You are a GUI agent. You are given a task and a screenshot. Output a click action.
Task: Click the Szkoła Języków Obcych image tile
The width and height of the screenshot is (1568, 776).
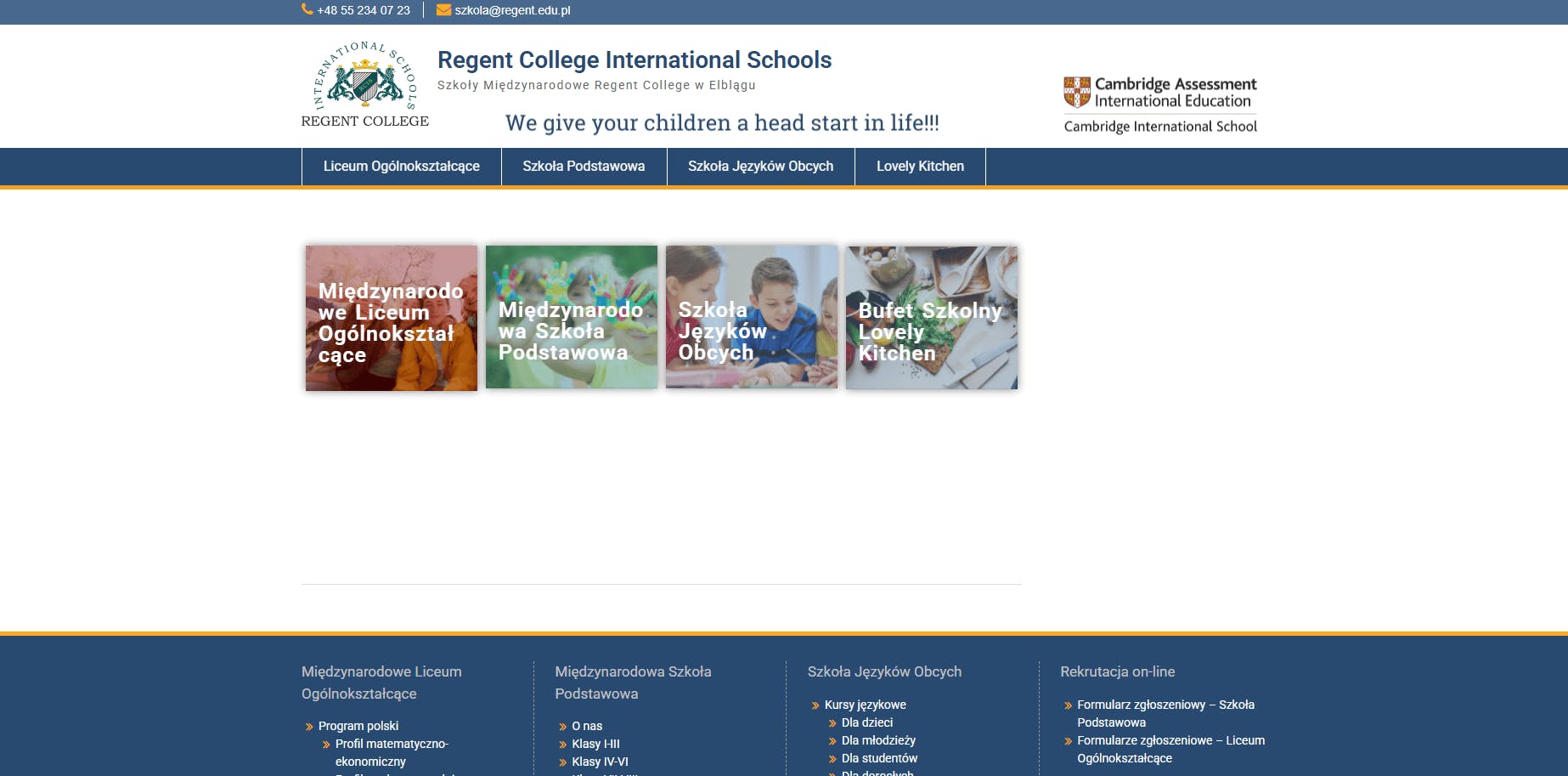751,317
